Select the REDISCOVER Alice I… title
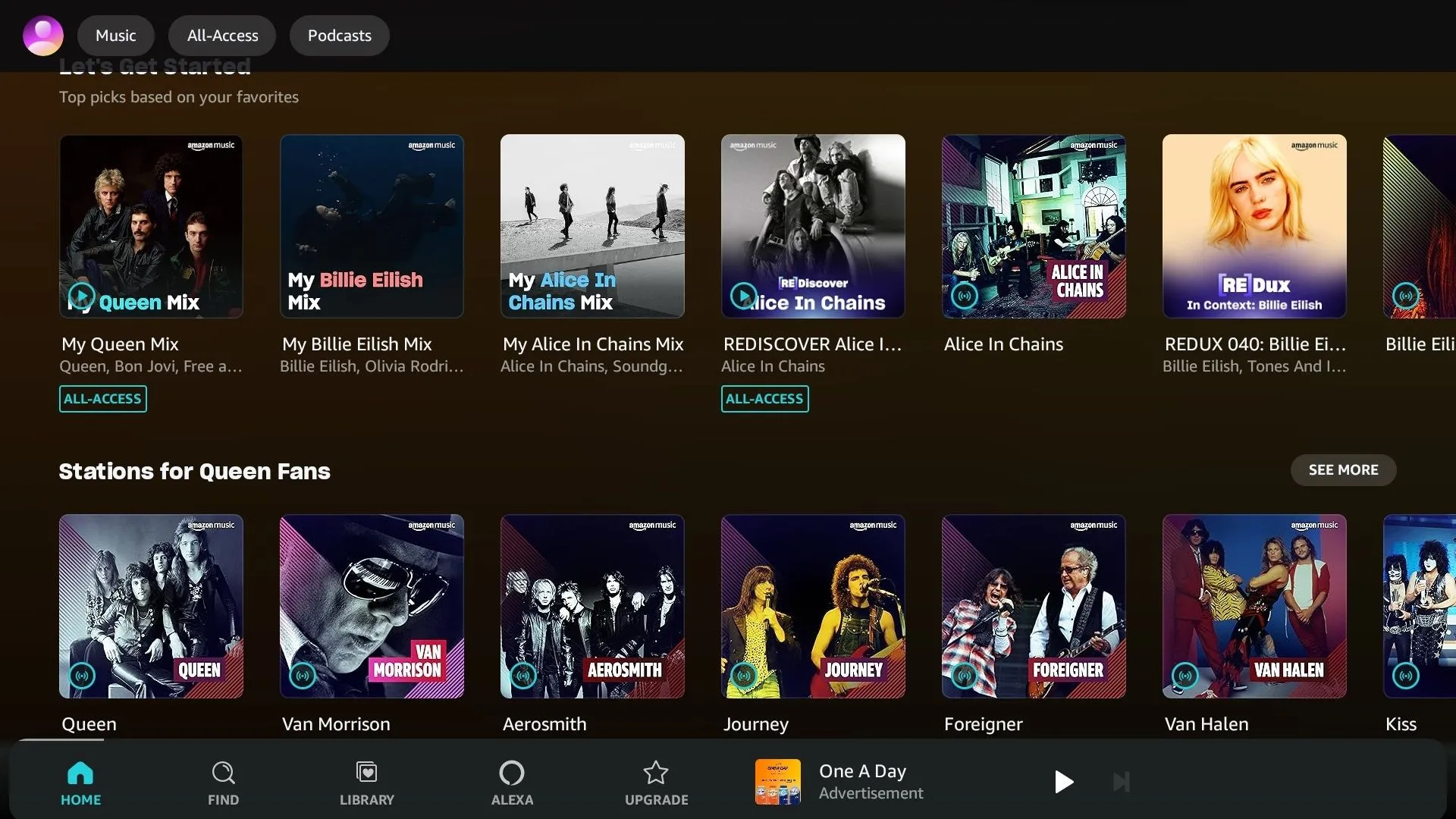The width and height of the screenshot is (1456, 819). 812,344
